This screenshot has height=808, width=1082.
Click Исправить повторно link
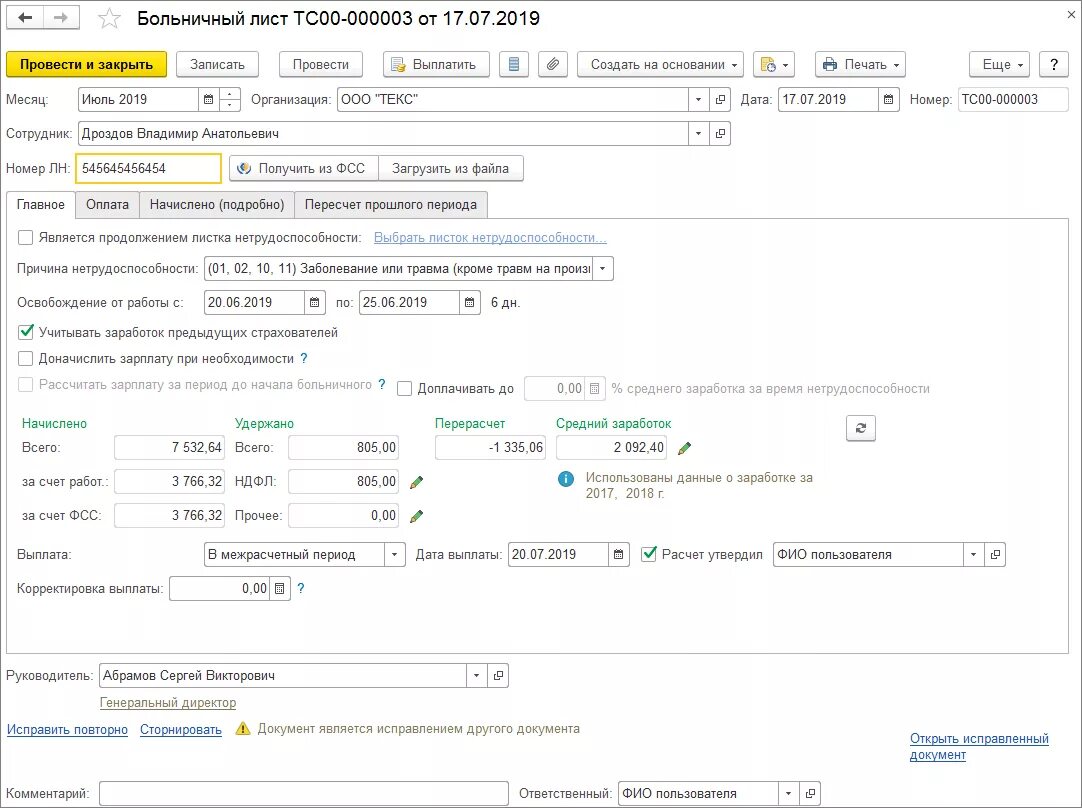(x=67, y=729)
